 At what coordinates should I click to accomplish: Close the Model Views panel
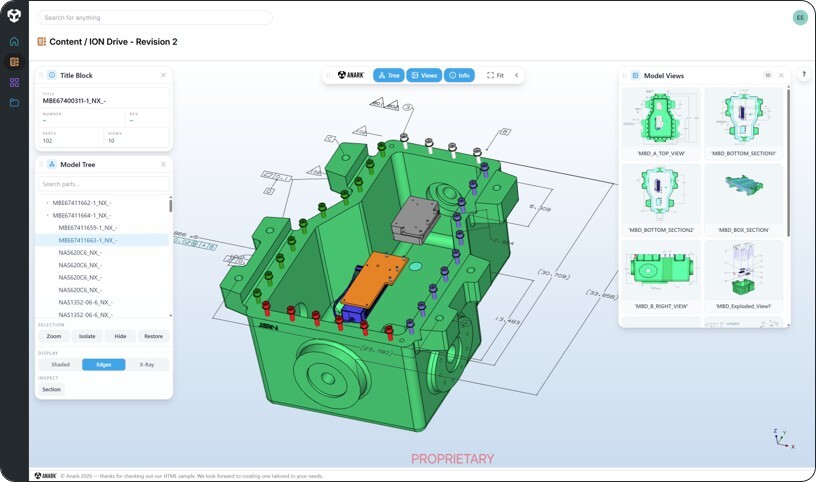[x=781, y=75]
